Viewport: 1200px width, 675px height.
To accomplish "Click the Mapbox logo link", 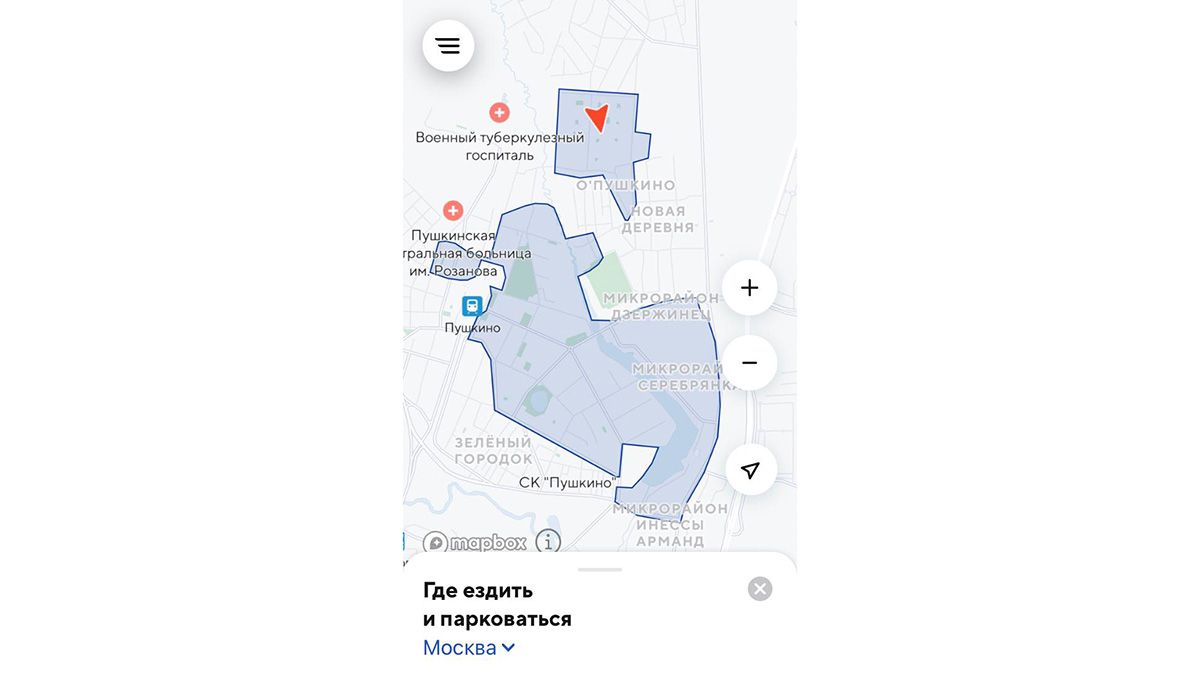I will click(475, 543).
